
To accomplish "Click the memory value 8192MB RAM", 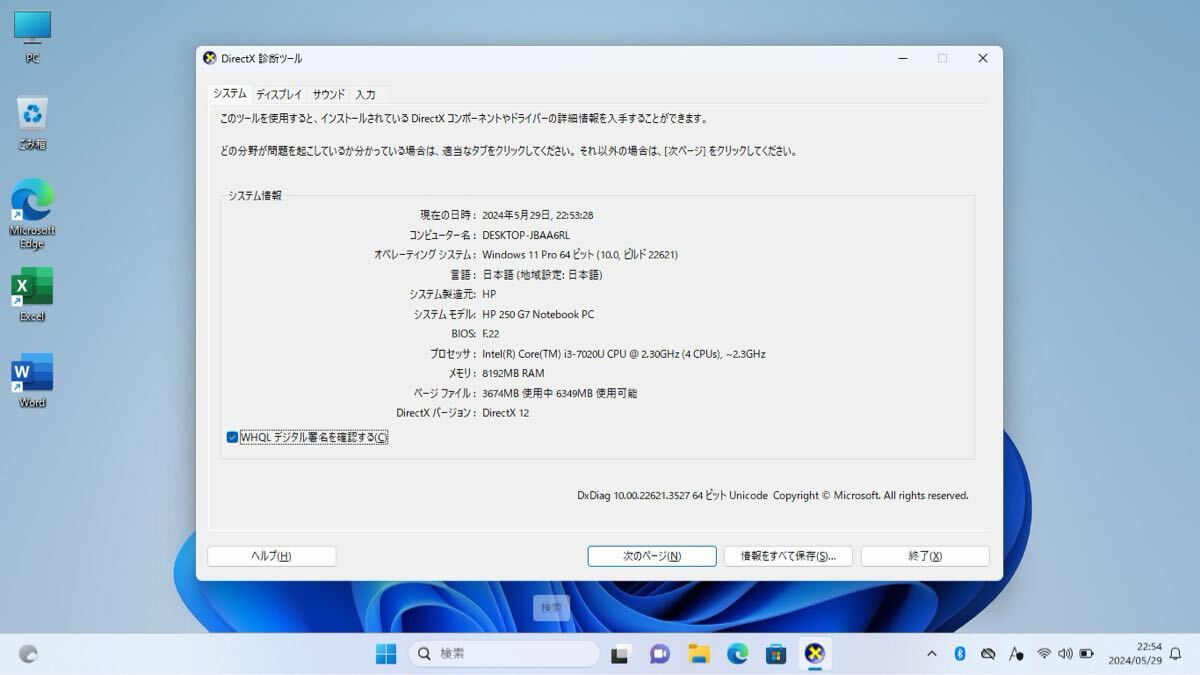I will (513, 373).
